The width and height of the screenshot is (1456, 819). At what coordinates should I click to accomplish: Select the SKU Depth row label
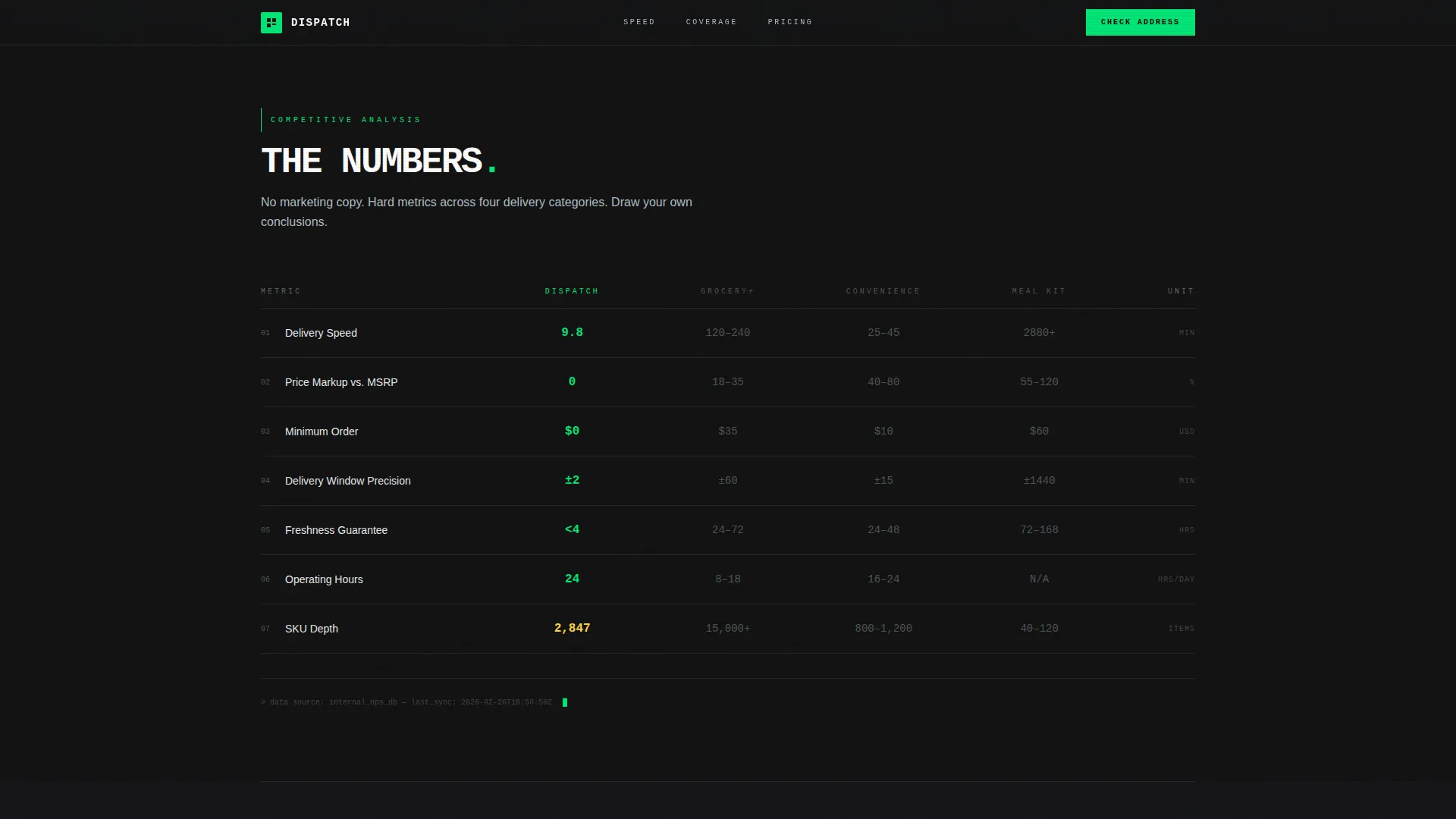pyautogui.click(x=312, y=629)
